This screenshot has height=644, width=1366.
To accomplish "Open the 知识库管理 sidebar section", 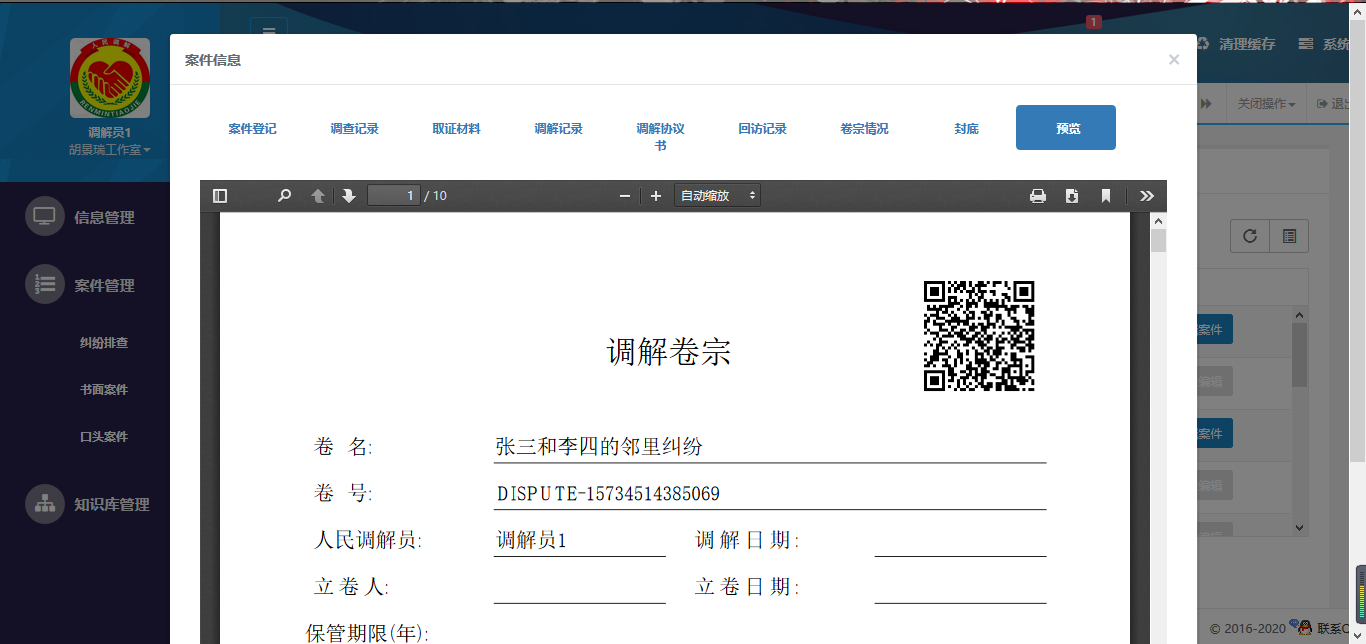I will coord(44,504).
